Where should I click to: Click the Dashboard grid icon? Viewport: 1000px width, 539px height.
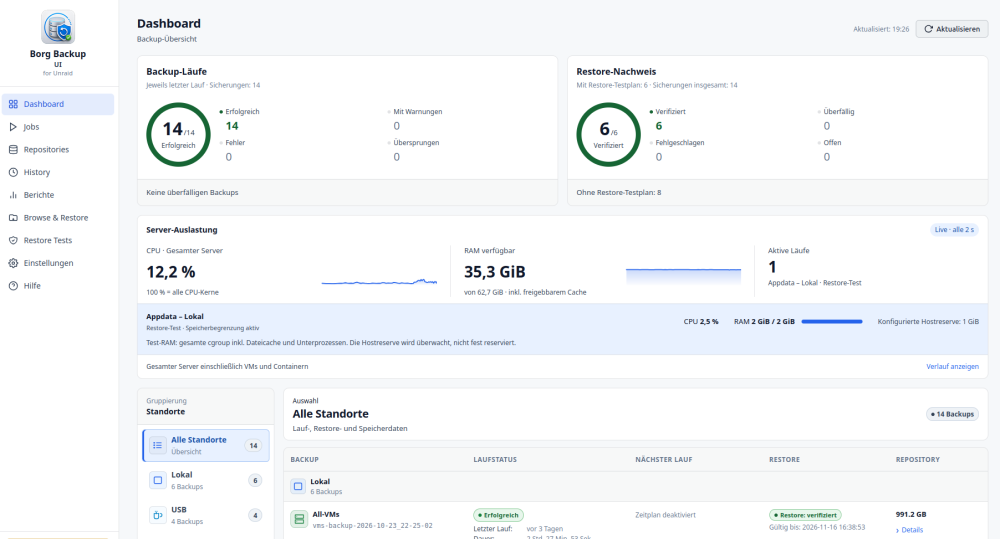click(x=13, y=104)
